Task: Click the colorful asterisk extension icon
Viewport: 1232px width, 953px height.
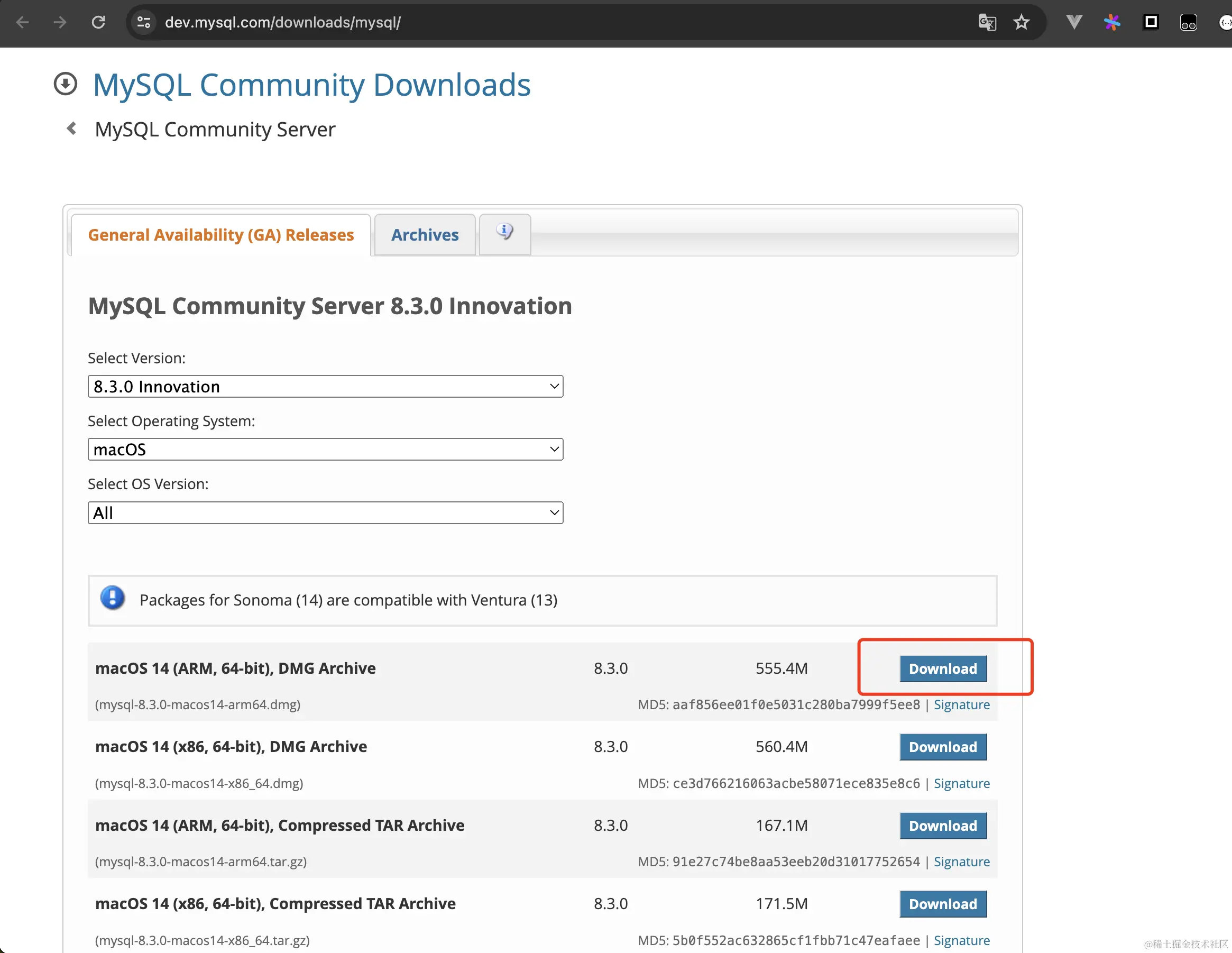Action: (1112, 23)
